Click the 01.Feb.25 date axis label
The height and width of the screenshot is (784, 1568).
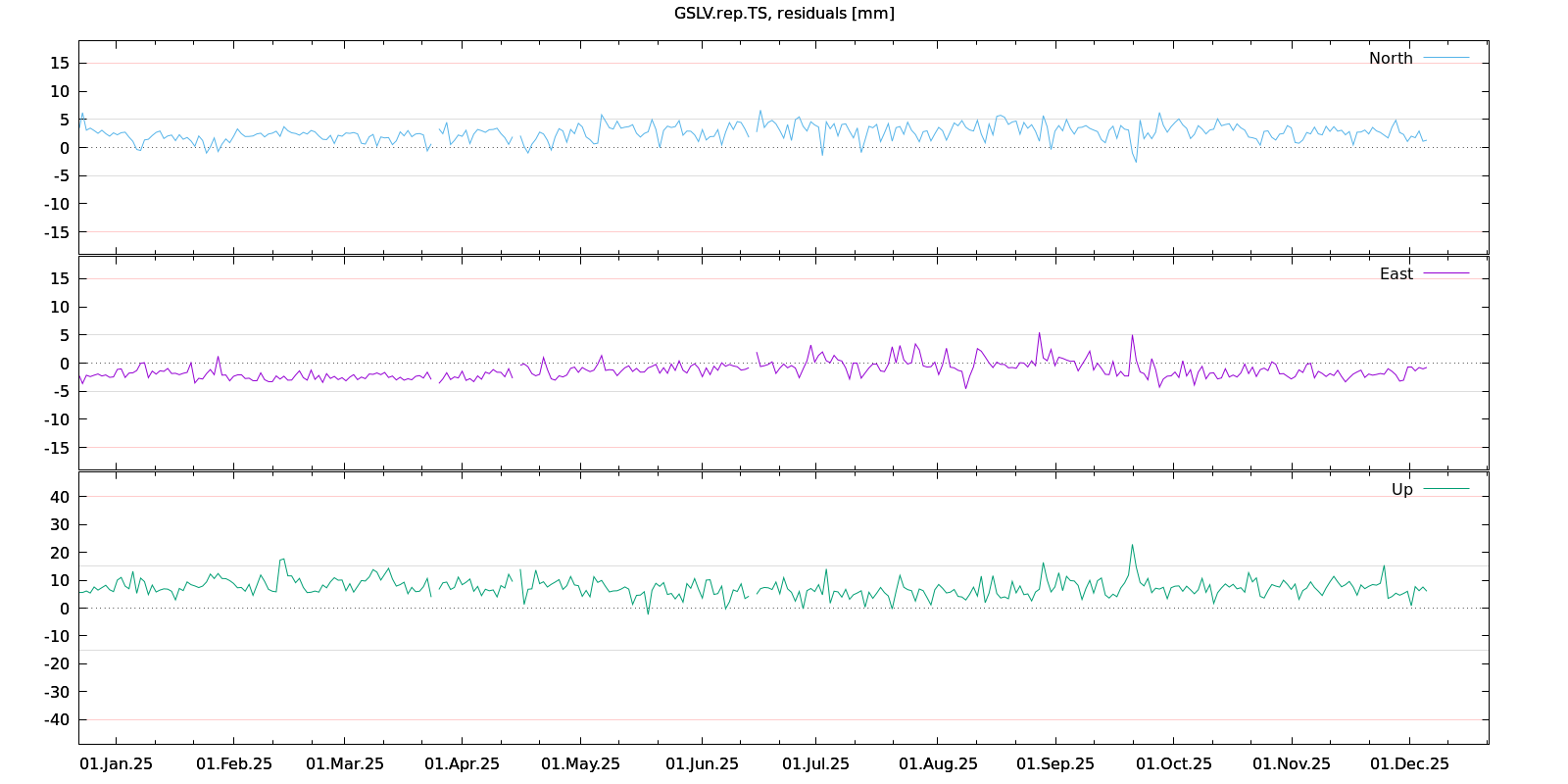pyautogui.click(x=234, y=764)
